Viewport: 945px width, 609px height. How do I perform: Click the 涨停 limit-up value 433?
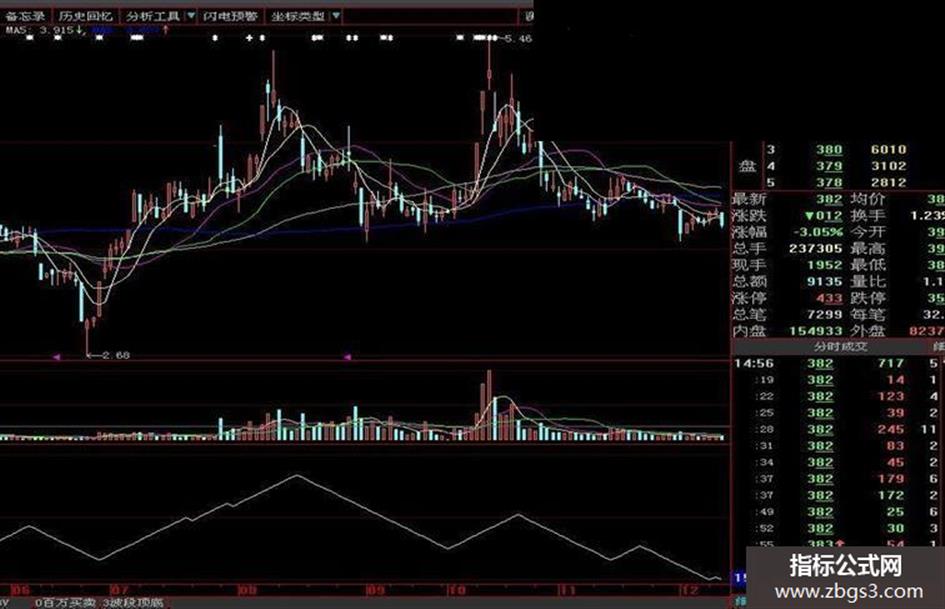[829, 298]
